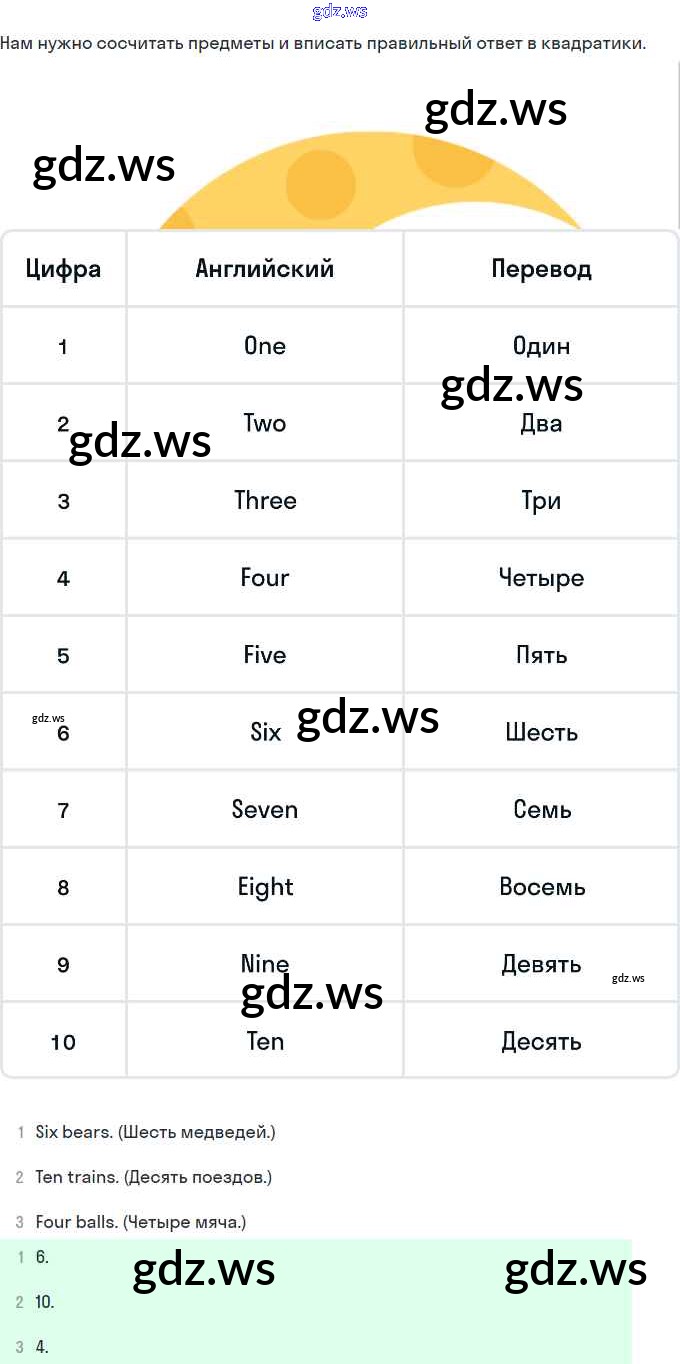Click the translation Семь

coord(541,810)
